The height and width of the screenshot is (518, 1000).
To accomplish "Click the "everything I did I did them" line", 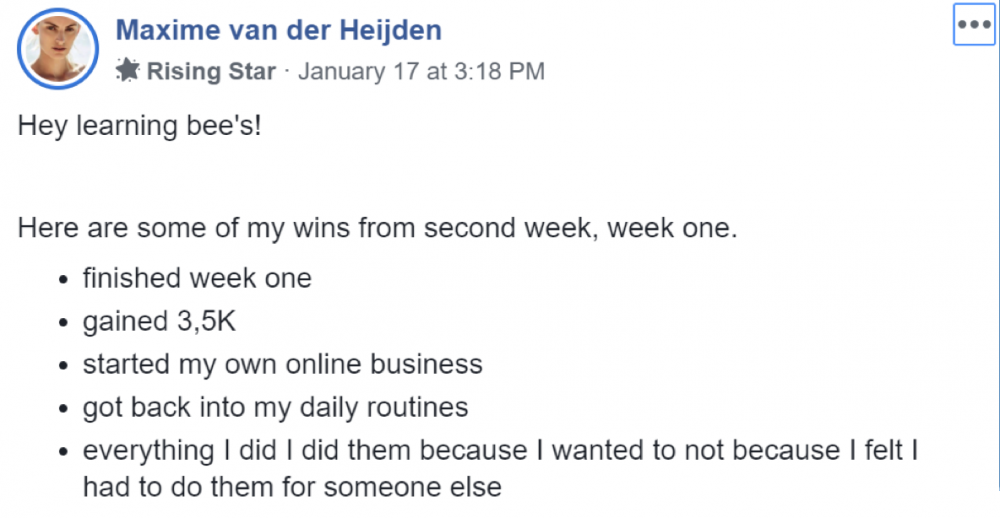I will 500,450.
